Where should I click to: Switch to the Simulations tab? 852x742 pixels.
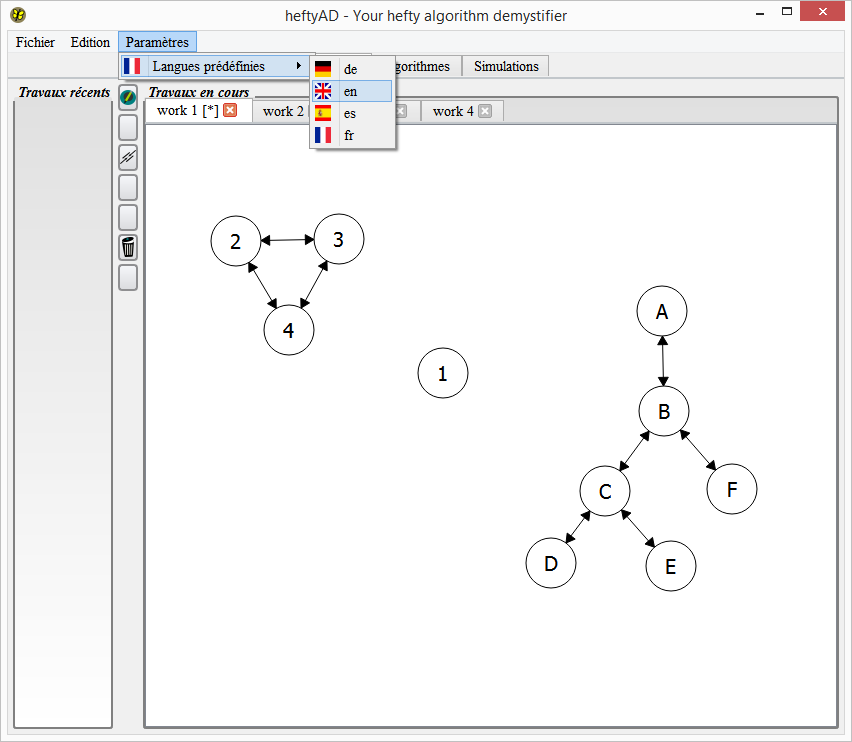506,66
